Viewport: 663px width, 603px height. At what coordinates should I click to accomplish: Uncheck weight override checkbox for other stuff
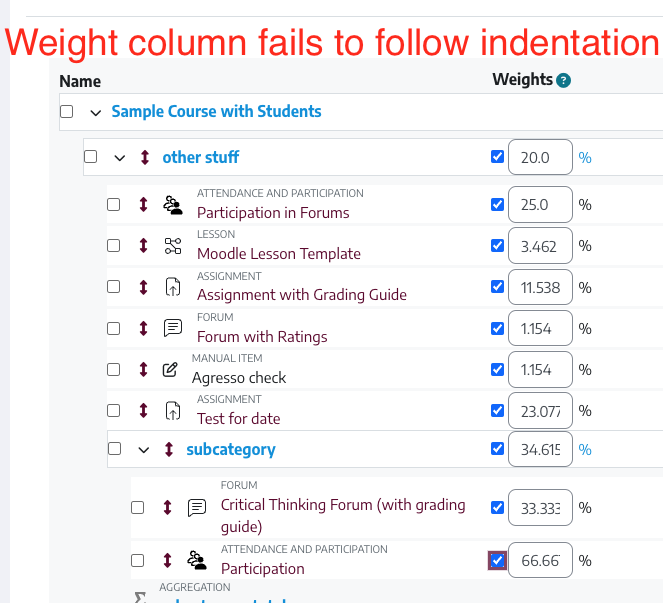point(497,156)
